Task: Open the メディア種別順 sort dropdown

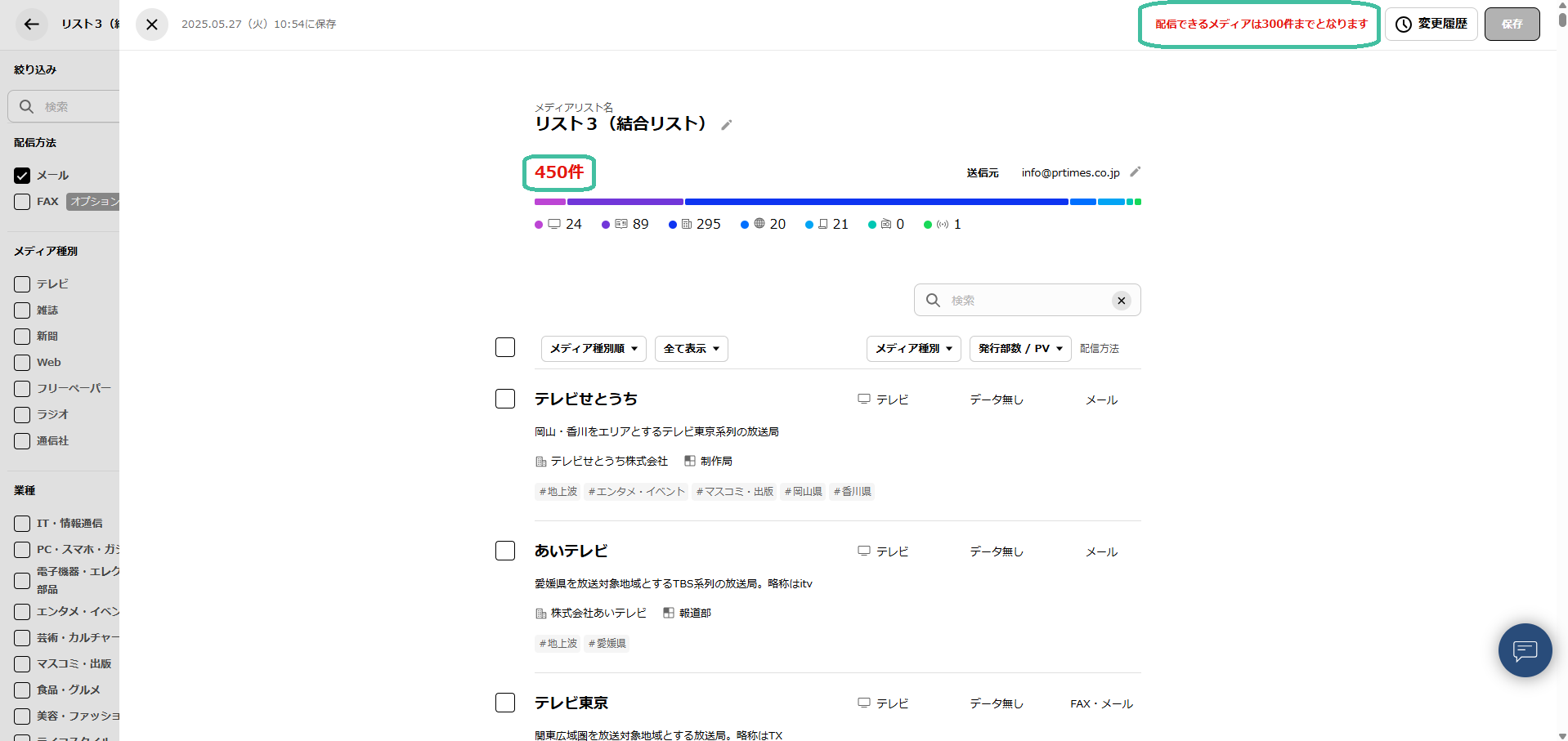Action: coord(594,349)
